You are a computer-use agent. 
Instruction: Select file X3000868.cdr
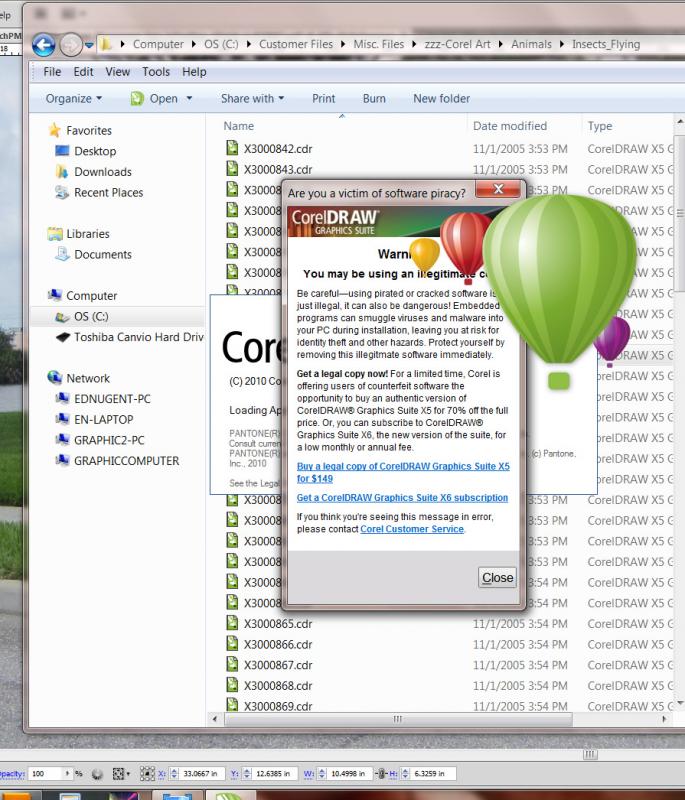(277, 686)
